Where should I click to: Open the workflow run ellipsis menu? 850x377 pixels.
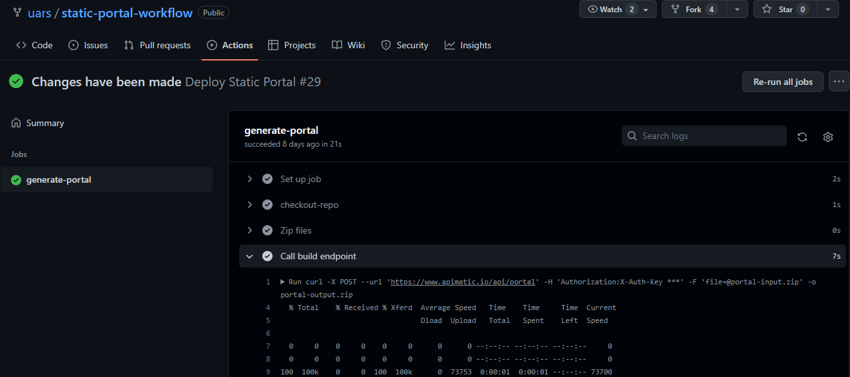pyautogui.click(x=839, y=82)
